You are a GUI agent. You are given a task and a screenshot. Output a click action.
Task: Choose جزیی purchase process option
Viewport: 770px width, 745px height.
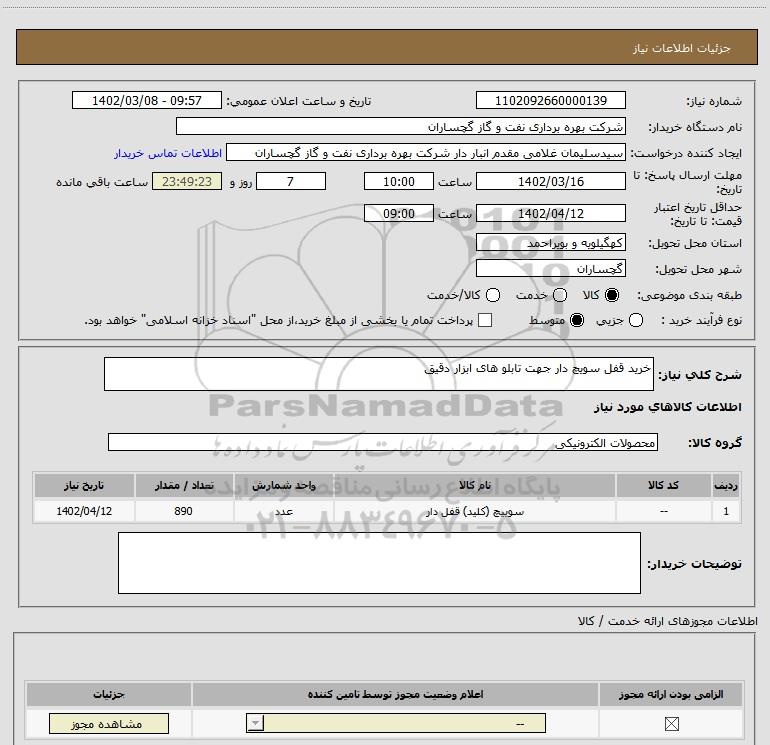pyautogui.click(x=636, y=320)
